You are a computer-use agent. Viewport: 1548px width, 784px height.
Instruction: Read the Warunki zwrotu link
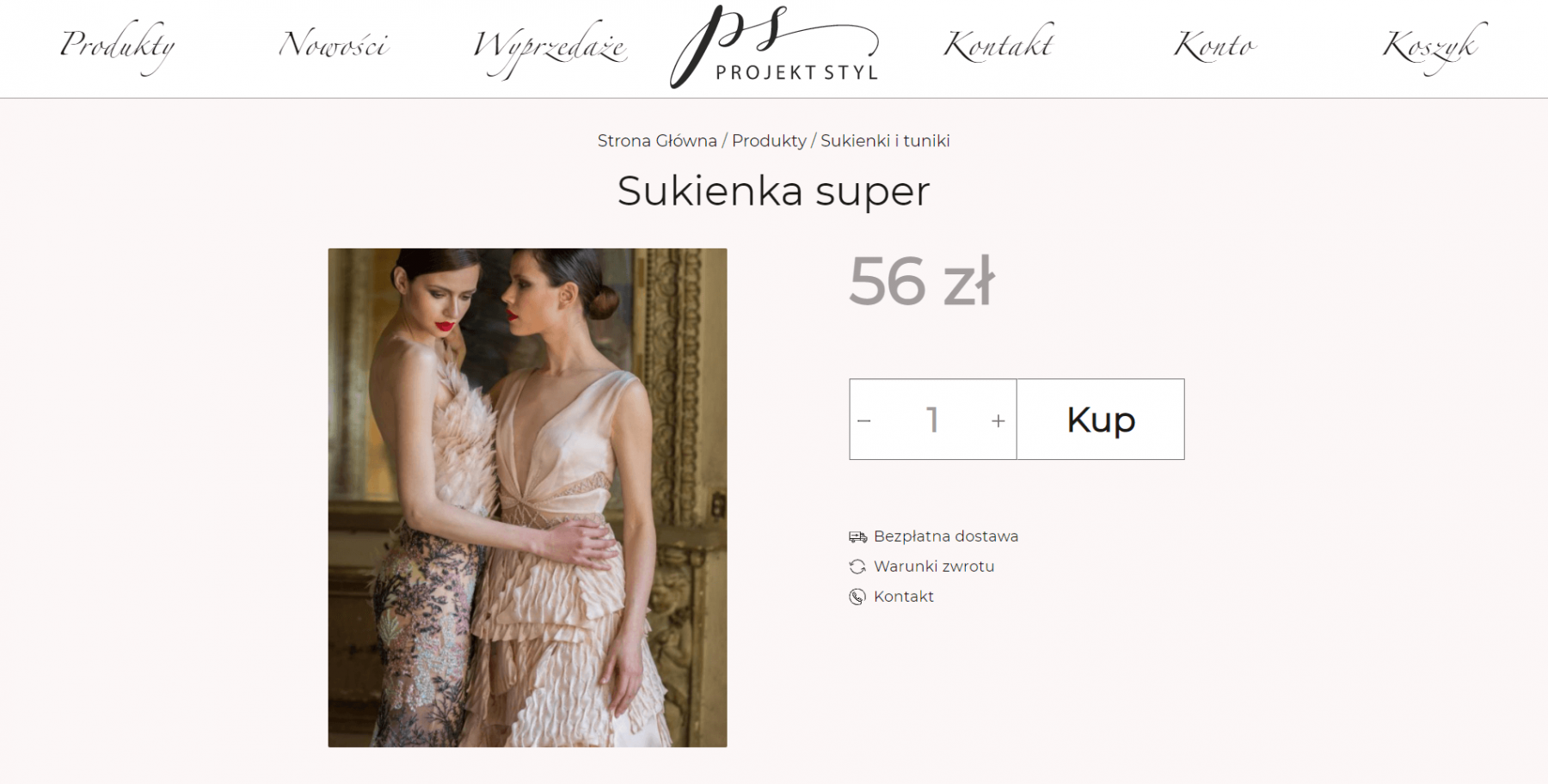tap(934, 567)
